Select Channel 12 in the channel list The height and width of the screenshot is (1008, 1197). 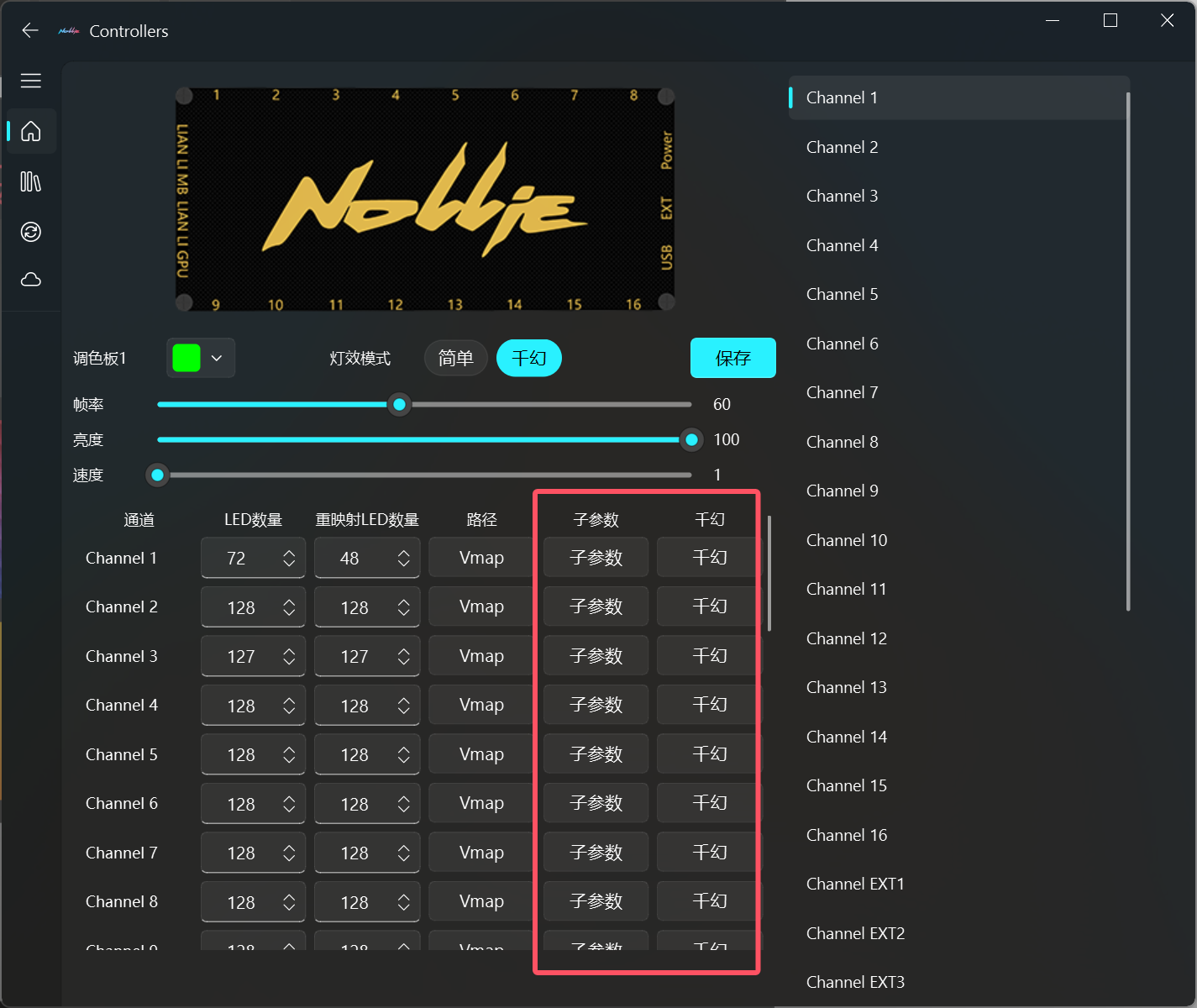[959, 639]
